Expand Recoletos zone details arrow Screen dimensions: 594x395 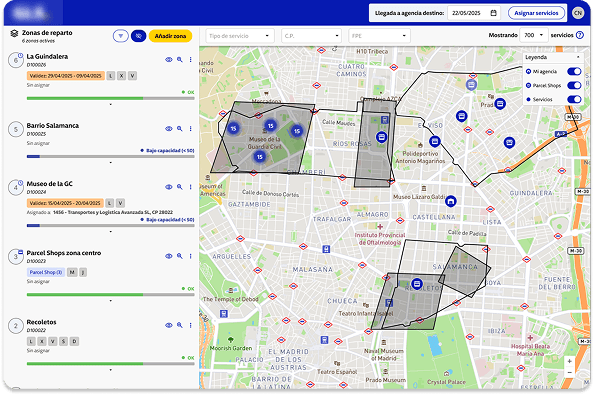111,370
